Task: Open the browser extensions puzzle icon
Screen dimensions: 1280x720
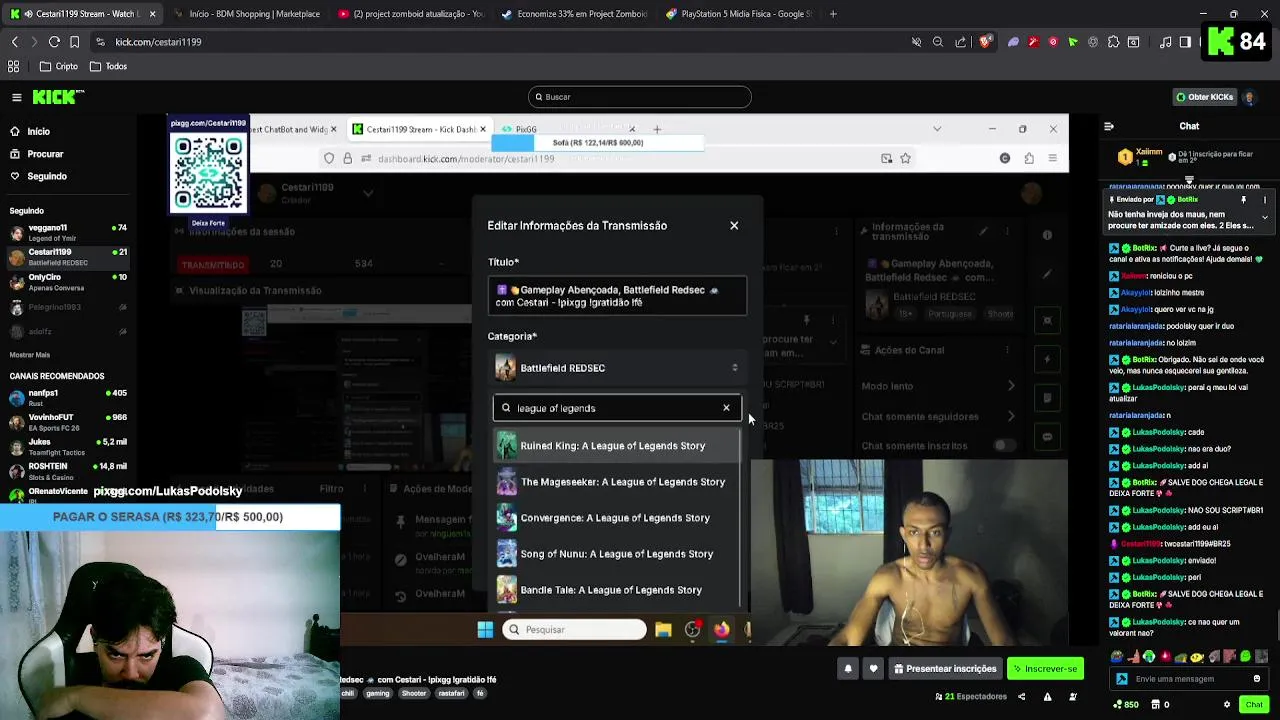Action: pos(1113,42)
